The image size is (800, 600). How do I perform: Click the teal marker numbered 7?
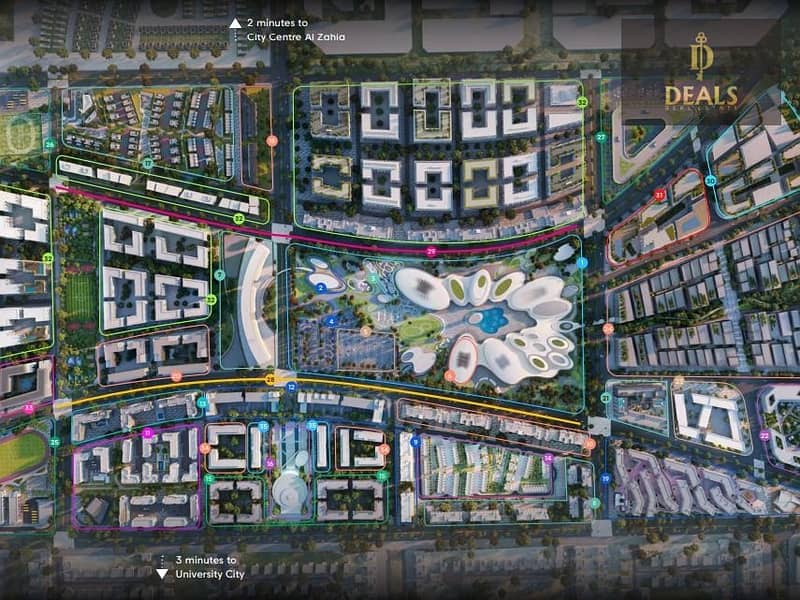[219, 275]
